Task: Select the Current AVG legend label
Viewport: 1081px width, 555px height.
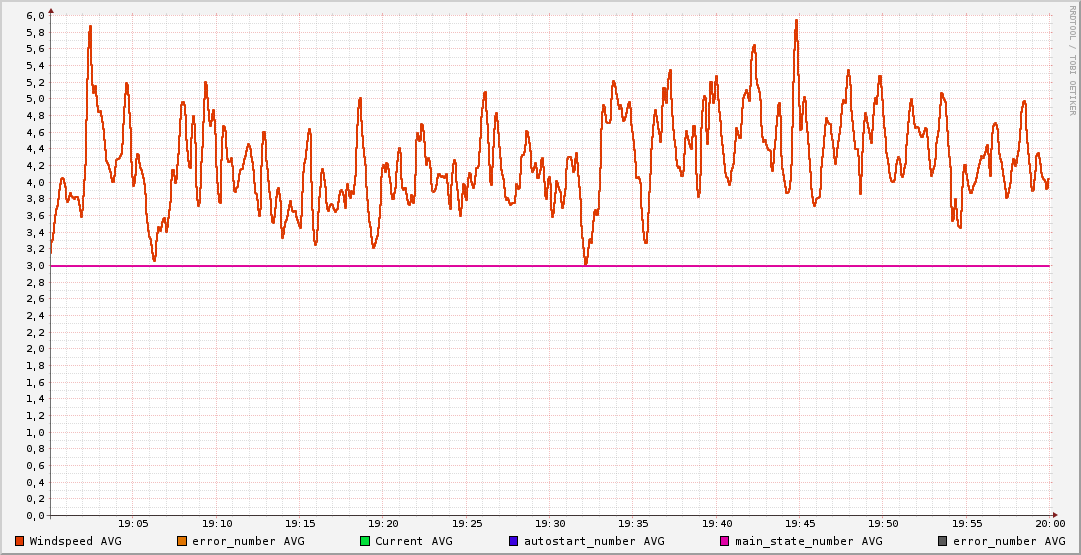Action: click(413, 541)
